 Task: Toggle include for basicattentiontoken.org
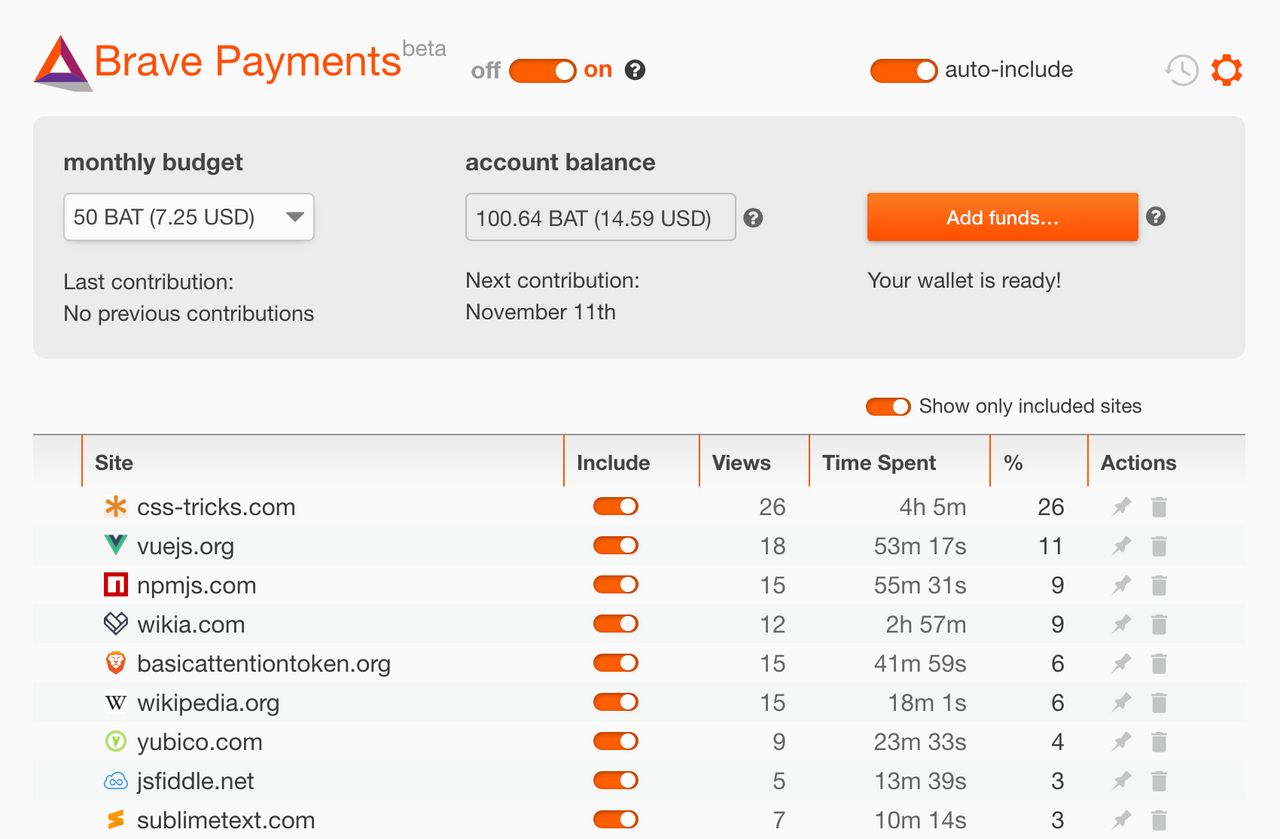616,662
